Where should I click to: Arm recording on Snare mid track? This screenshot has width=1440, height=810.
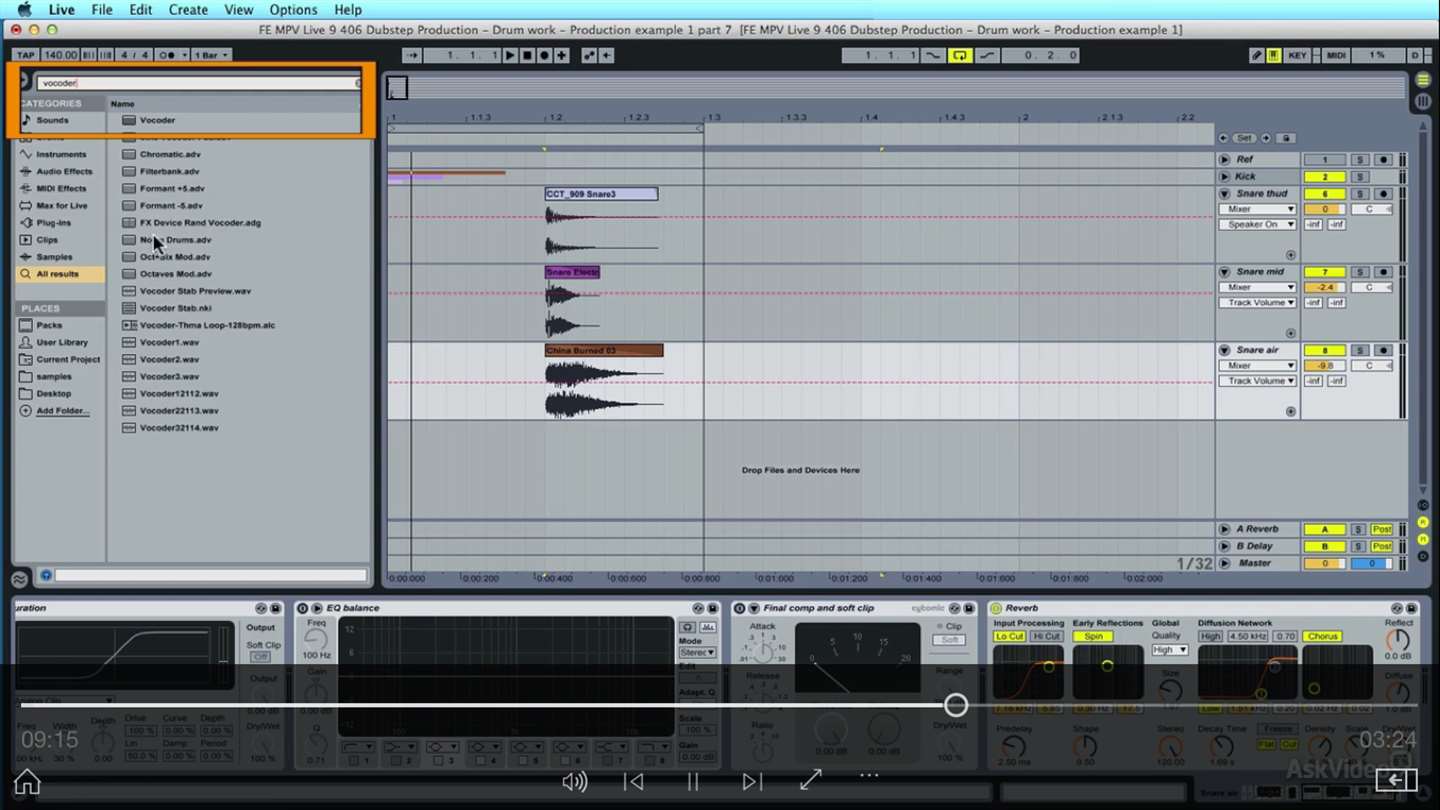pyautogui.click(x=1383, y=272)
